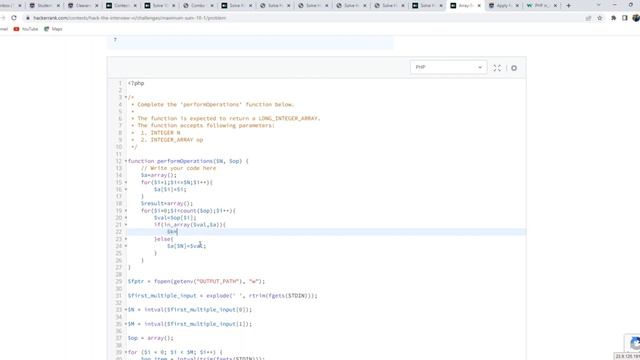
Task: Open a new browser tab
Action: [568, 6]
